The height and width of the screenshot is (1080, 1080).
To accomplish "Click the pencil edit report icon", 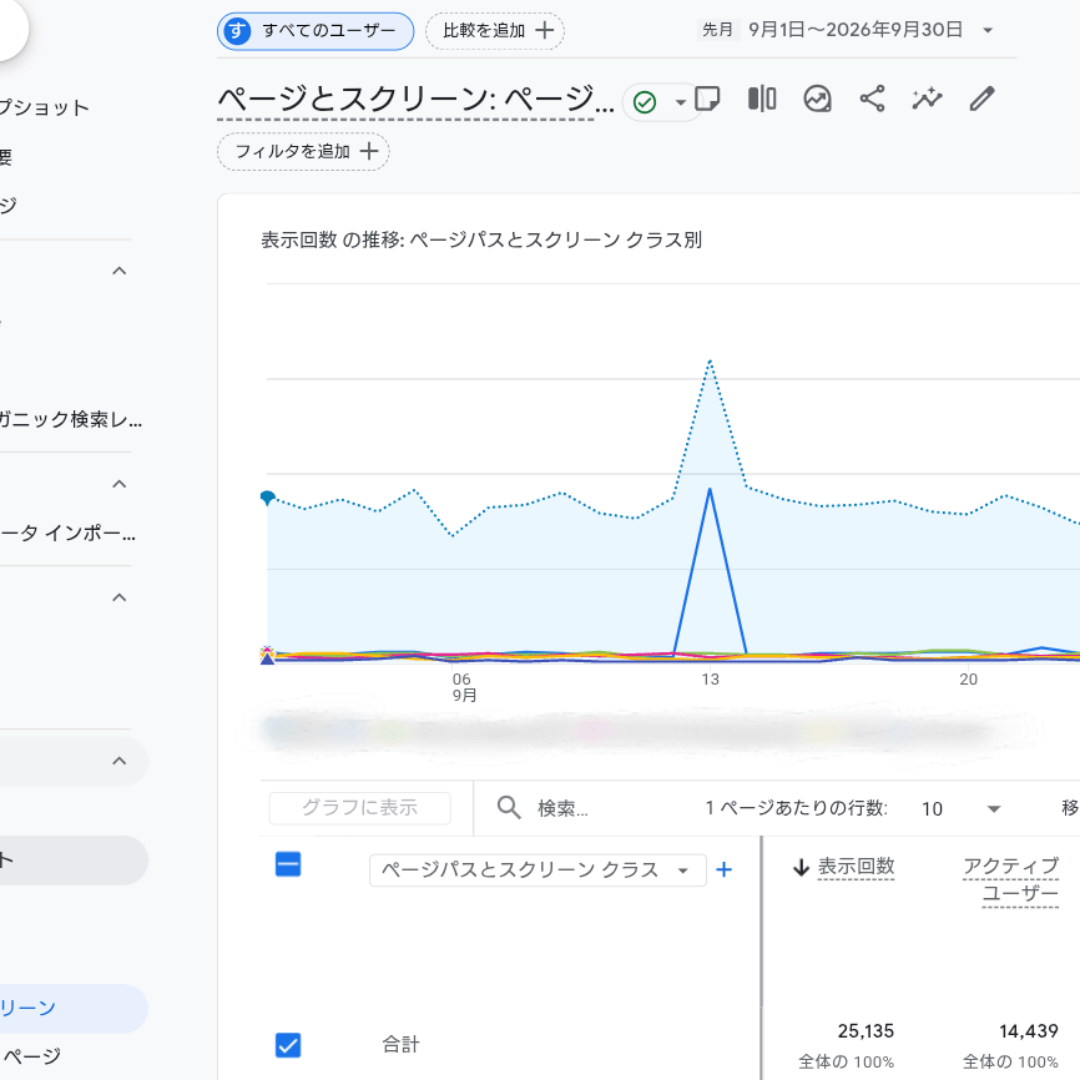I will [x=982, y=98].
